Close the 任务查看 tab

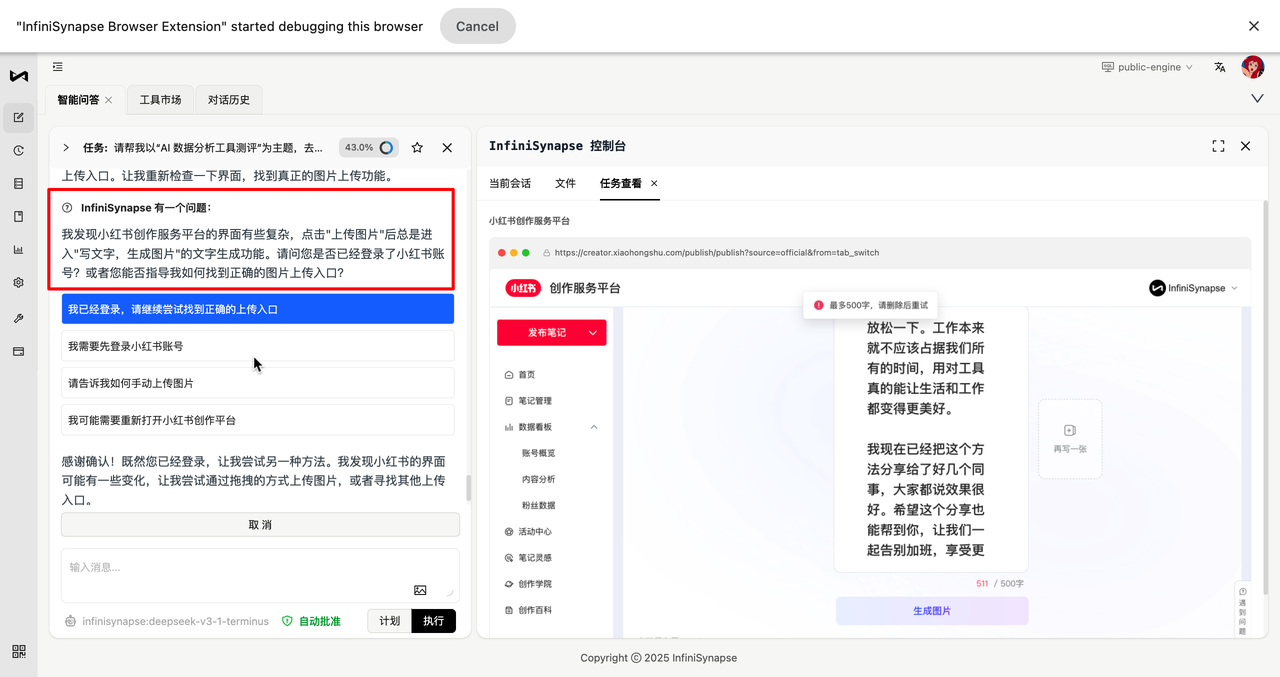point(654,184)
